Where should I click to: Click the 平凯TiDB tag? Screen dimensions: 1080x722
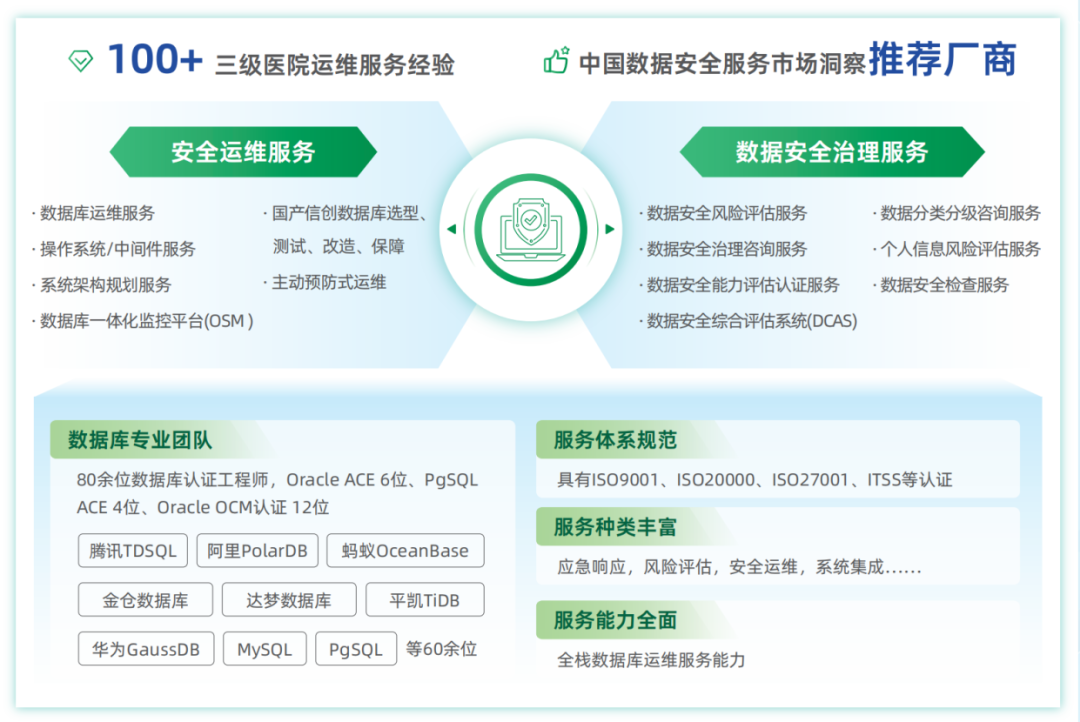click(425, 600)
